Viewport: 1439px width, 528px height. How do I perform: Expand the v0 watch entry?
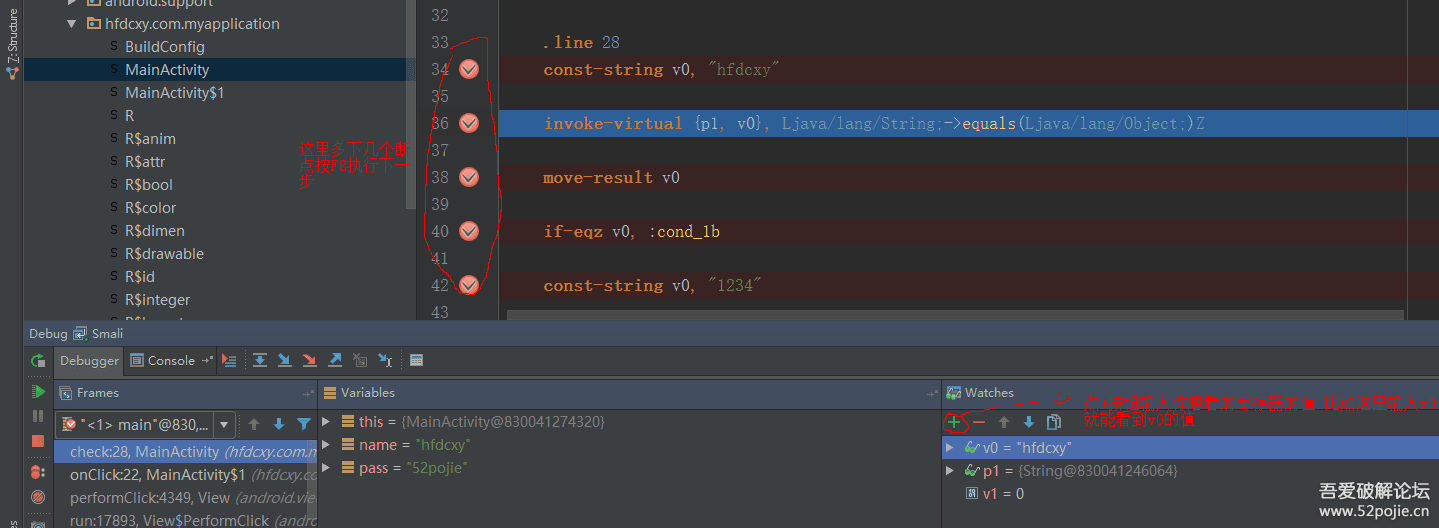click(x=950, y=447)
